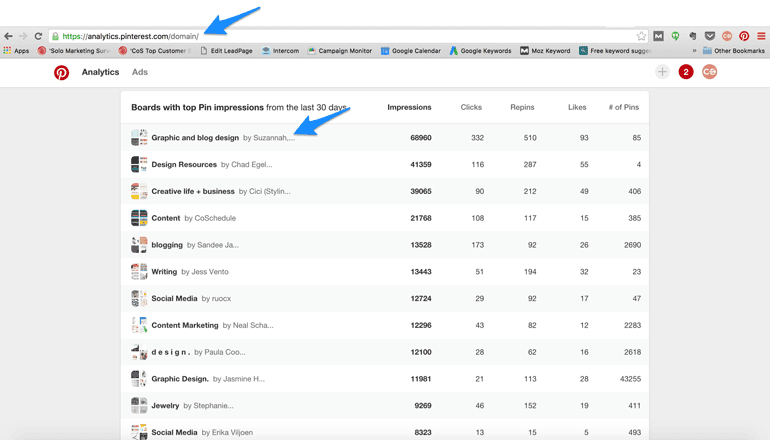
Task: Open Free keyword suggestion bookmark
Action: coord(615,51)
